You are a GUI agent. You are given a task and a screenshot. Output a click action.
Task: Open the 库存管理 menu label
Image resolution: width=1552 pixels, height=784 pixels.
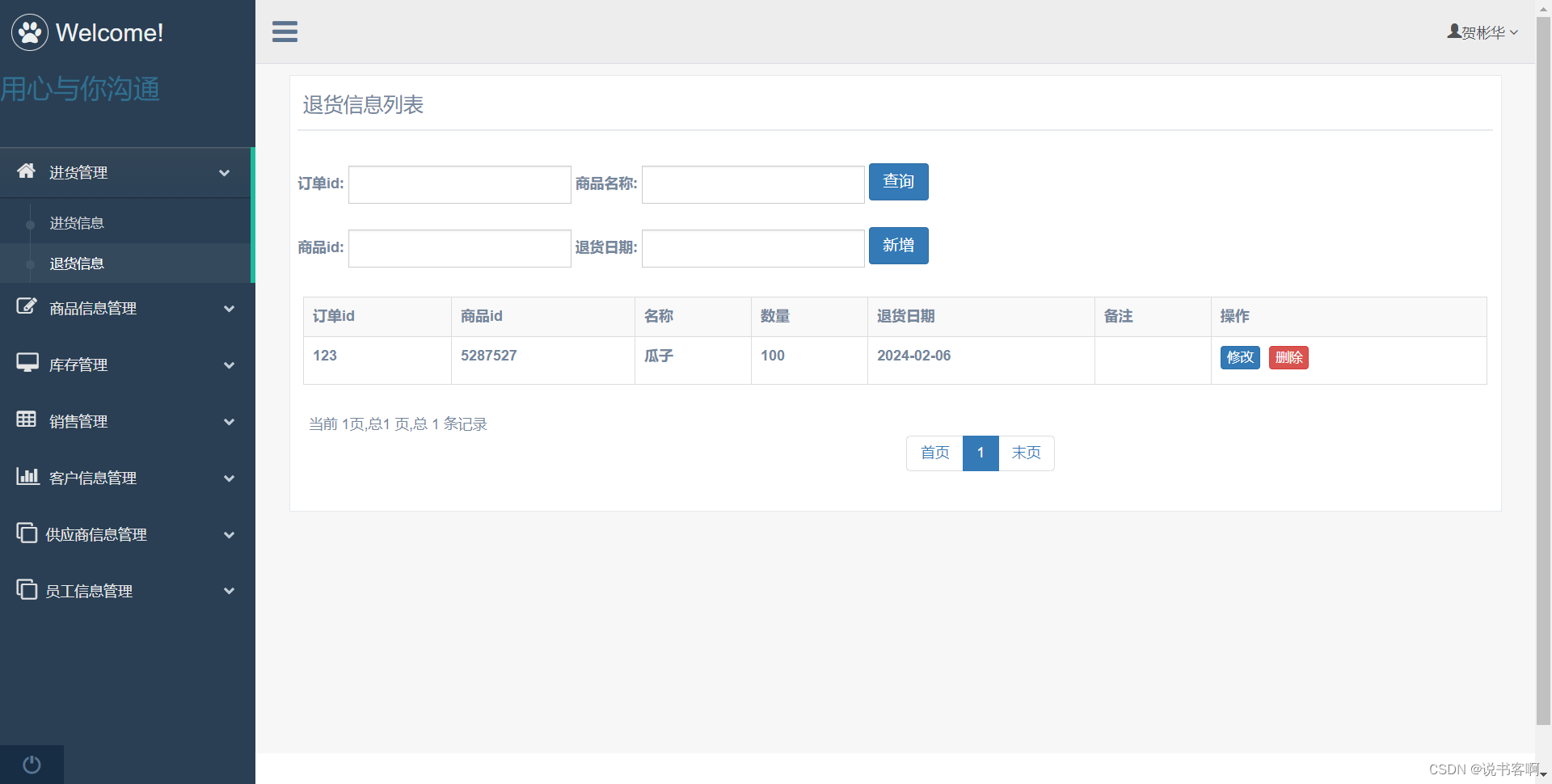[x=78, y=365]
